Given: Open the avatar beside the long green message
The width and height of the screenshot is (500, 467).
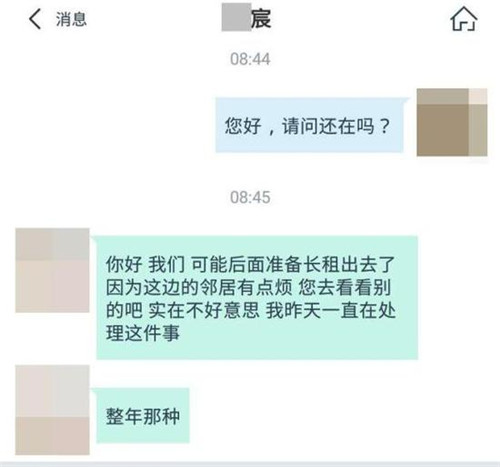Looking at the screenshot, I should [52, 270].
